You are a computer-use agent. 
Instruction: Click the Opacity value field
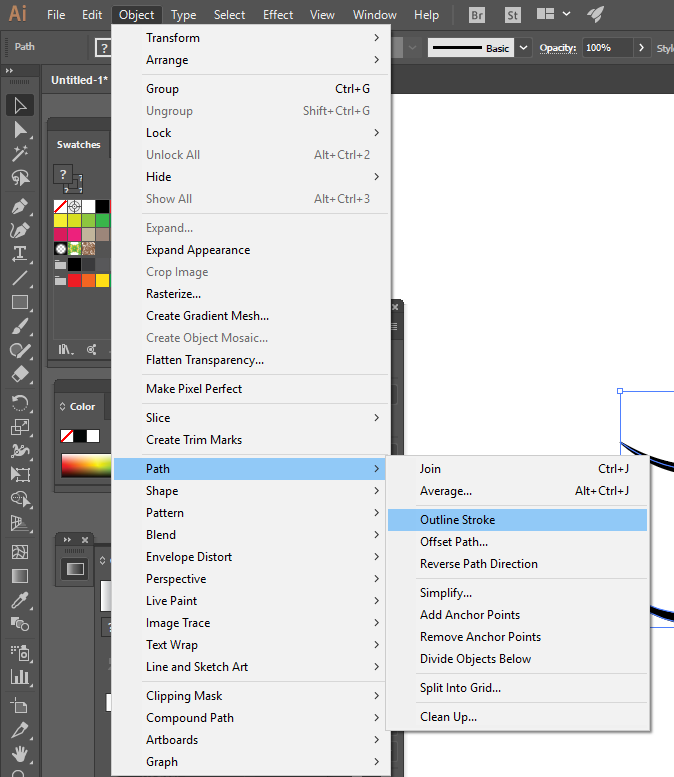point(608,48)
